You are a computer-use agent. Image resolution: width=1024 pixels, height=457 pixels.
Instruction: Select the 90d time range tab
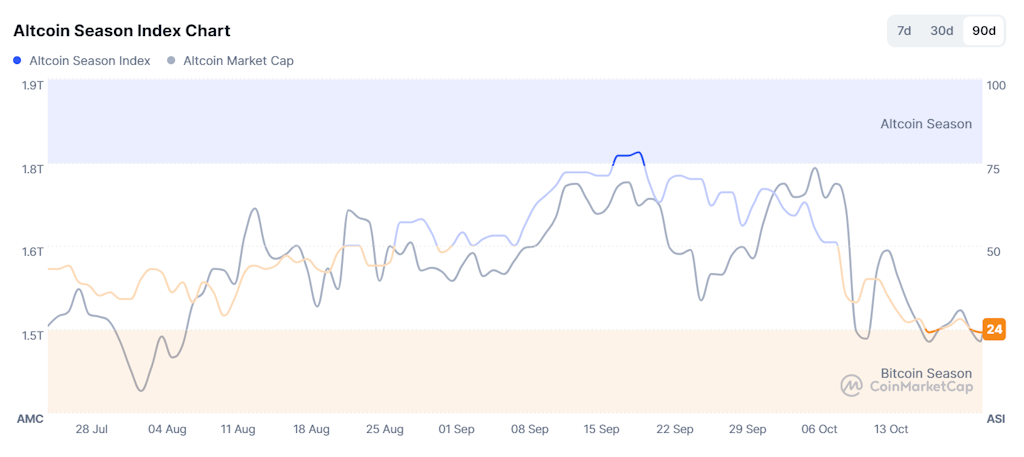[984, 31]
